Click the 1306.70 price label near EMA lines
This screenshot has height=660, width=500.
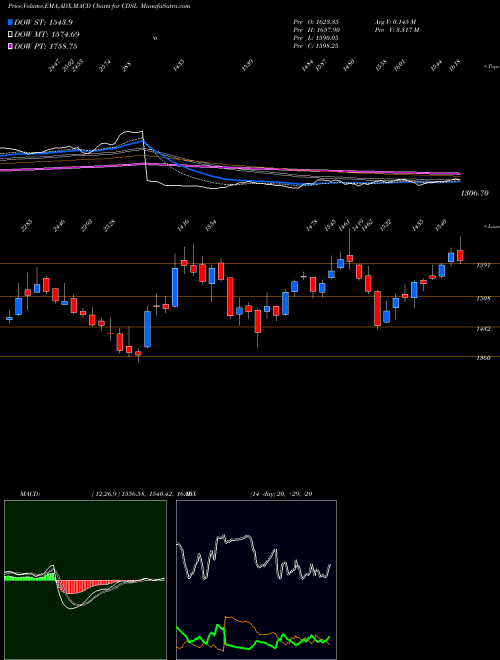(475, 193)
